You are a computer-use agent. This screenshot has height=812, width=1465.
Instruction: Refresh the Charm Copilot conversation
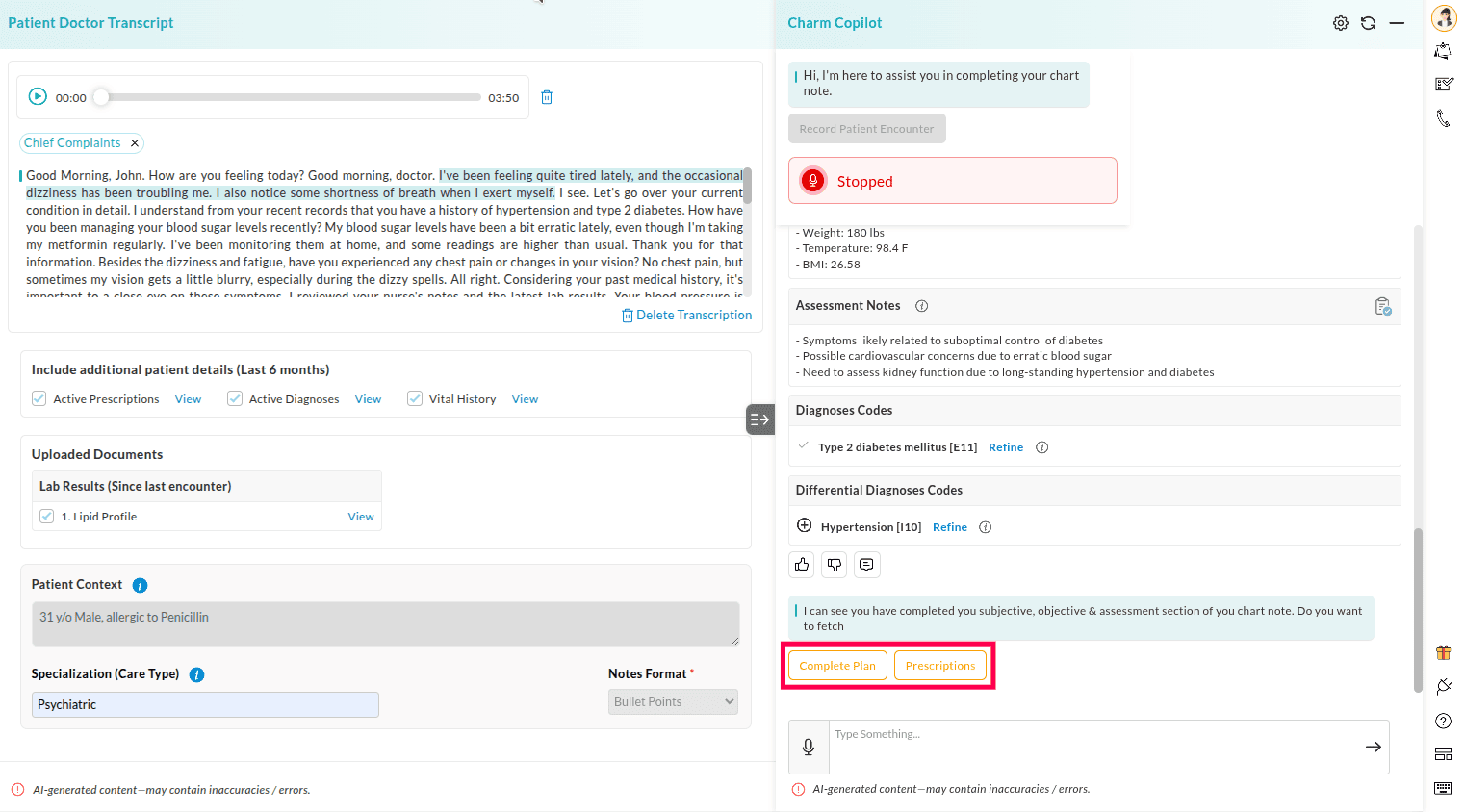(1368, 23)
